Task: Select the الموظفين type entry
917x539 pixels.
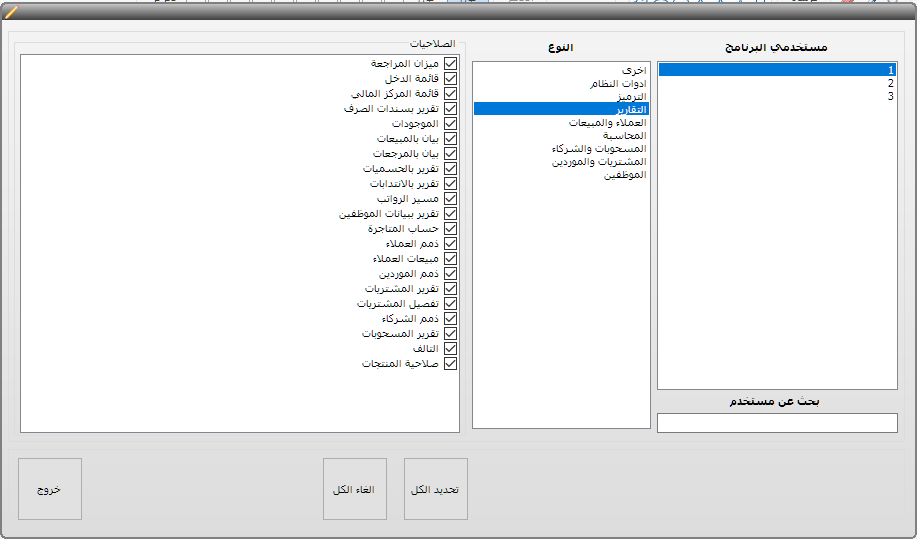Action: 625,174
